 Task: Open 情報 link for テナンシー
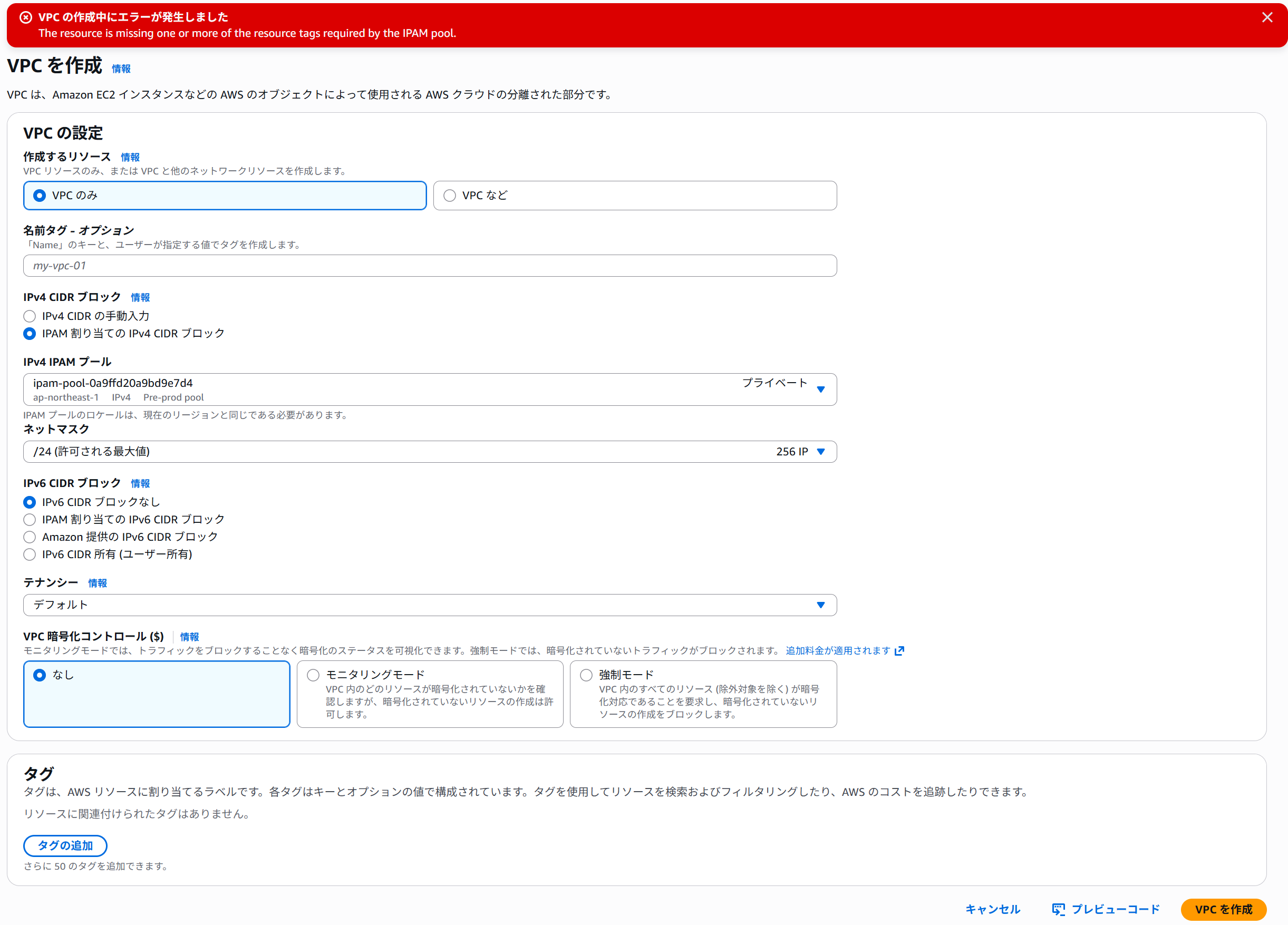[x=98, y=583]
